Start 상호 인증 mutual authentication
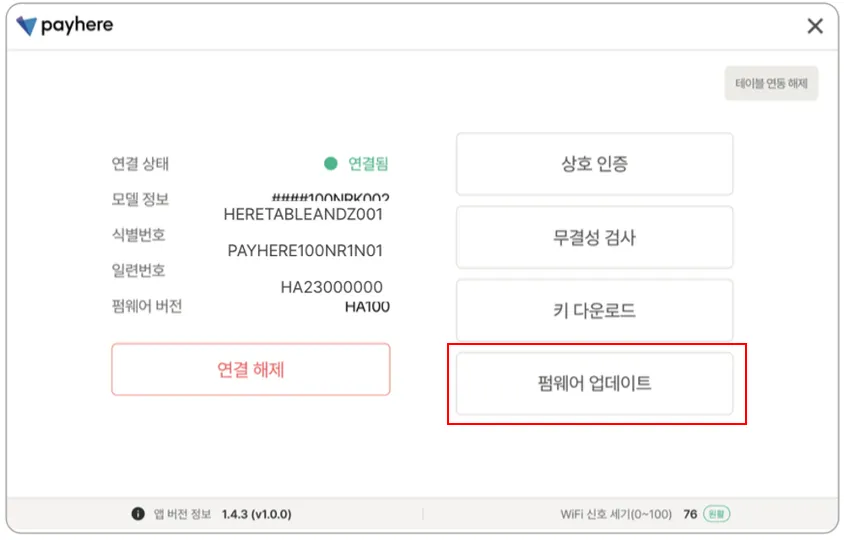Viewport: 844px width, 540px height. tap(594, 164)
